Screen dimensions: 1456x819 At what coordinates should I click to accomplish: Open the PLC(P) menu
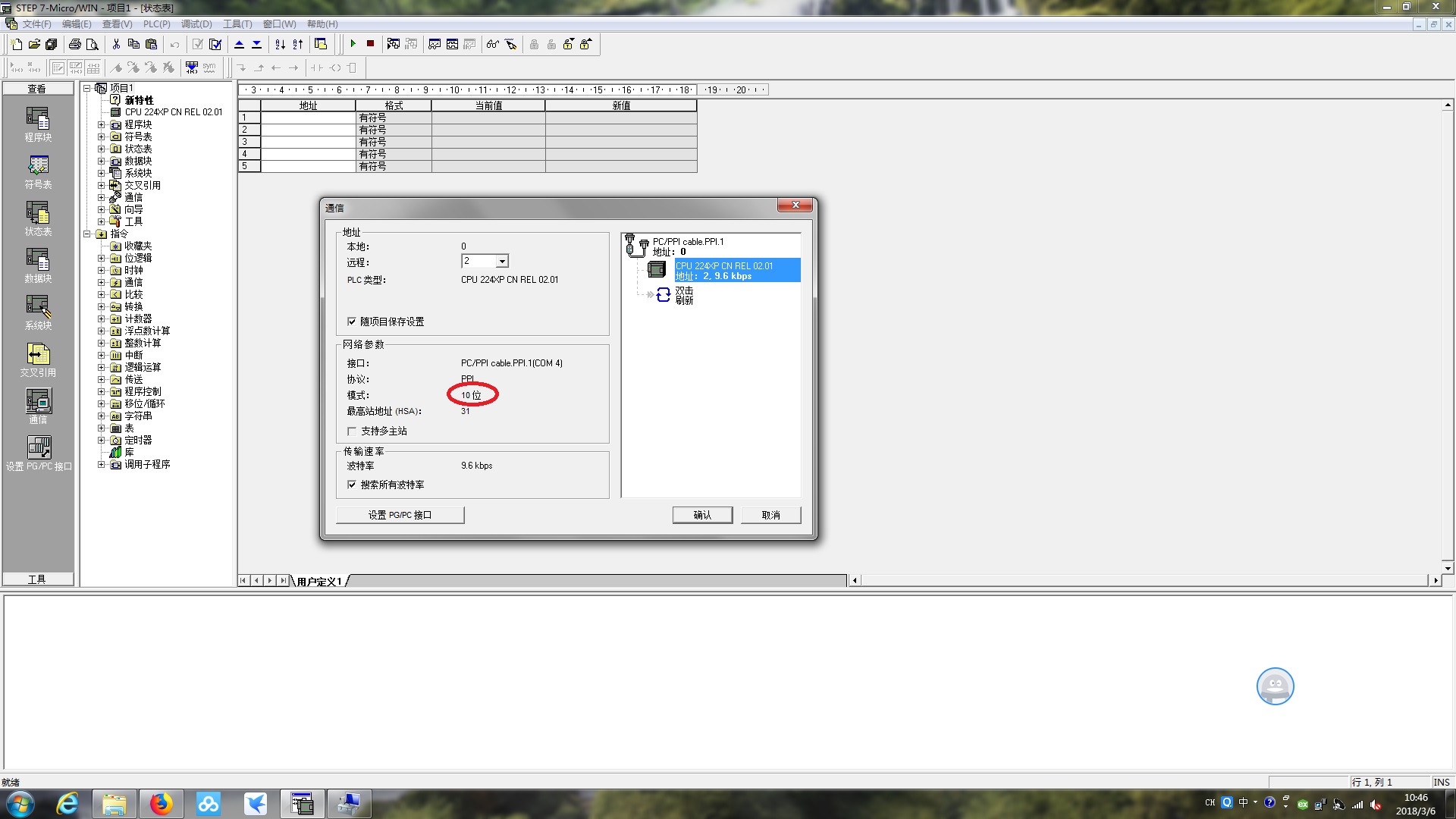pyautogui.click(x=156, y=24)
